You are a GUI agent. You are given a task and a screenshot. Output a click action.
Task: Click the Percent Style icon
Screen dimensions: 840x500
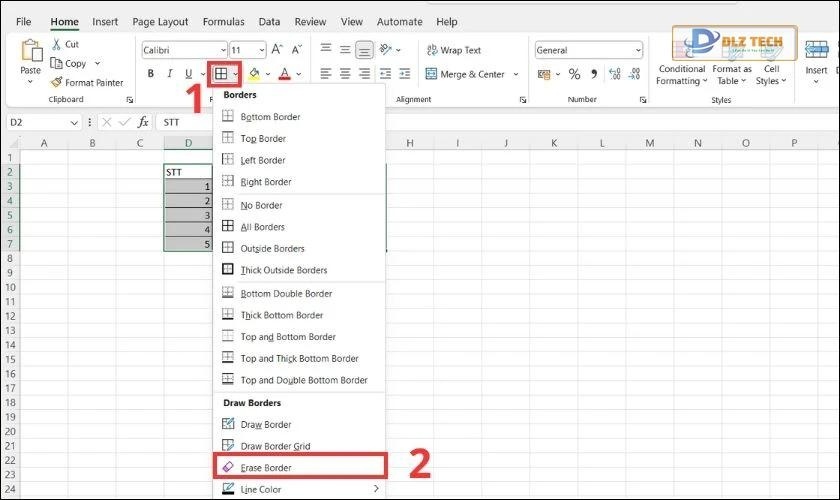(x=574, y=74)
